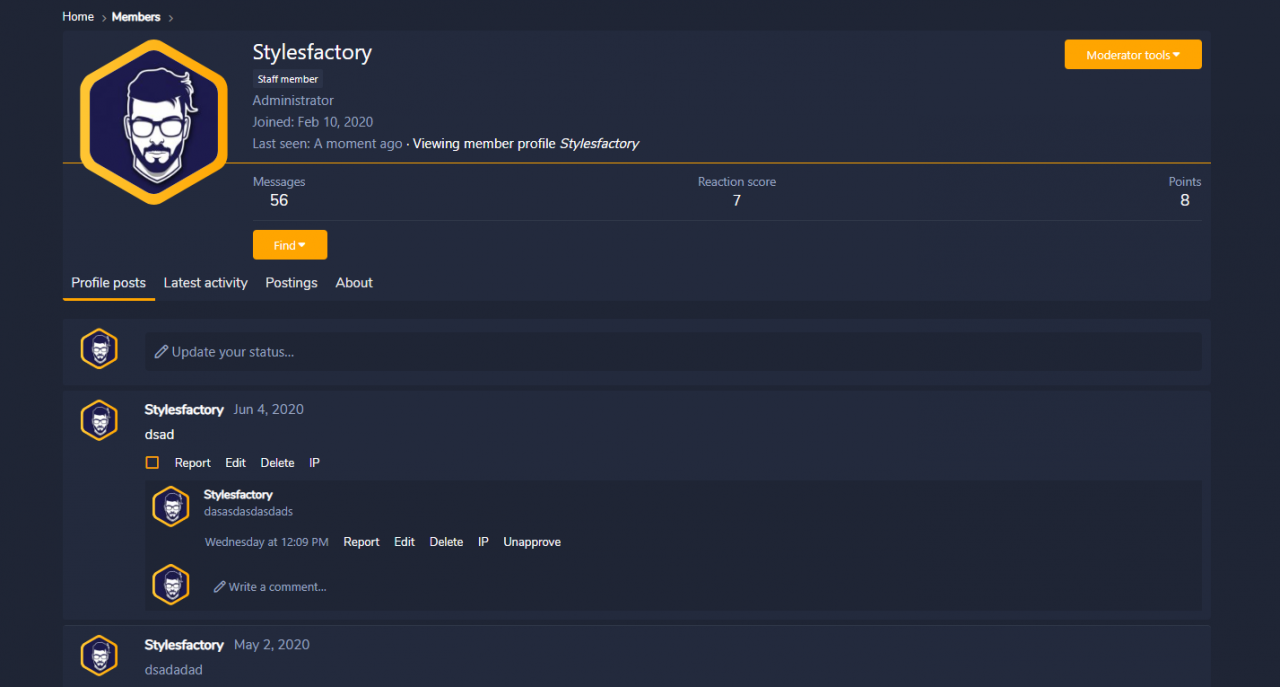Open the Moderator tools dropdown
The image size is (1280, 687).
click(x=1133, y=55)
